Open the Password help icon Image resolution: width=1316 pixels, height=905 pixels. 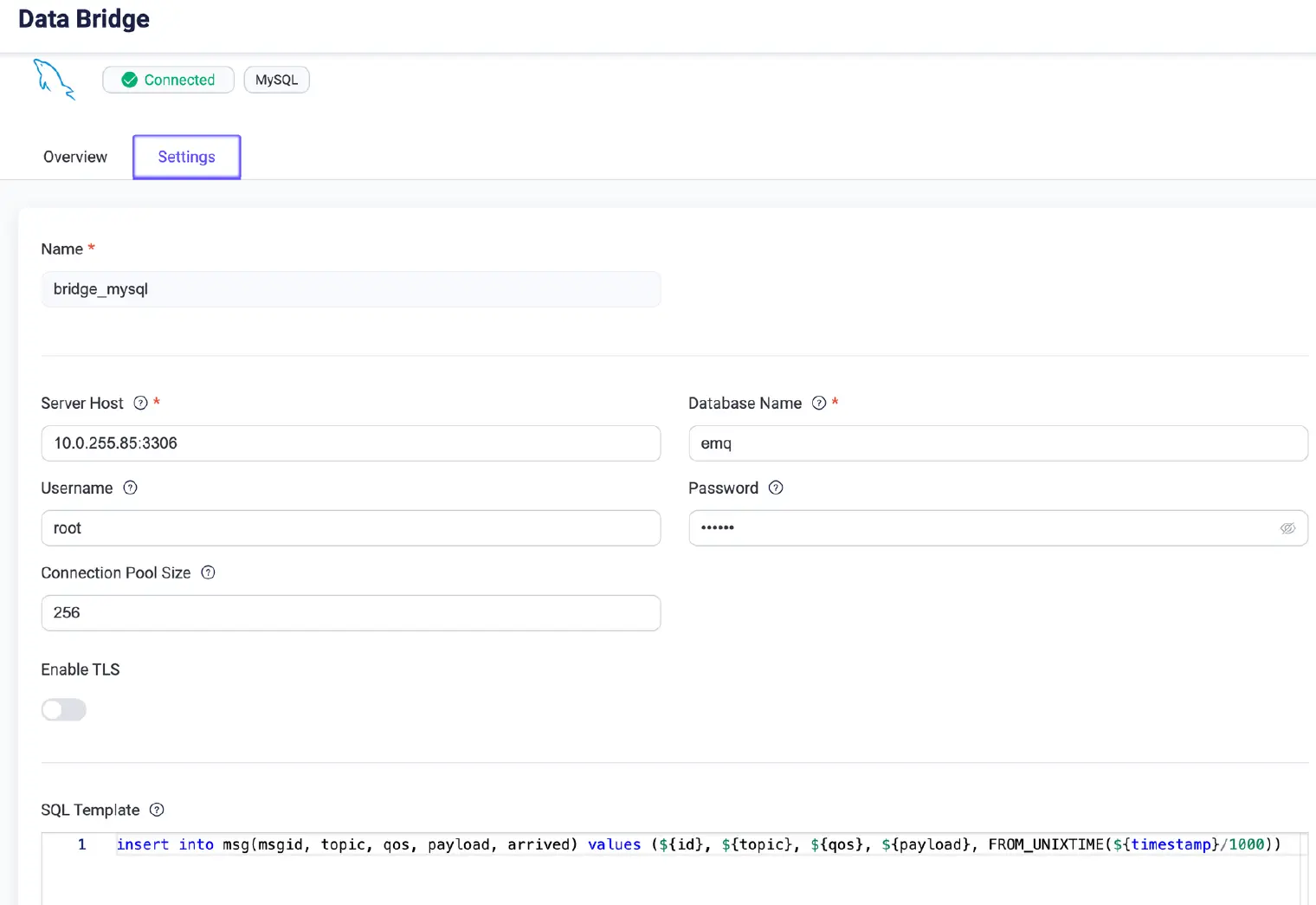(x=776, y=488)
